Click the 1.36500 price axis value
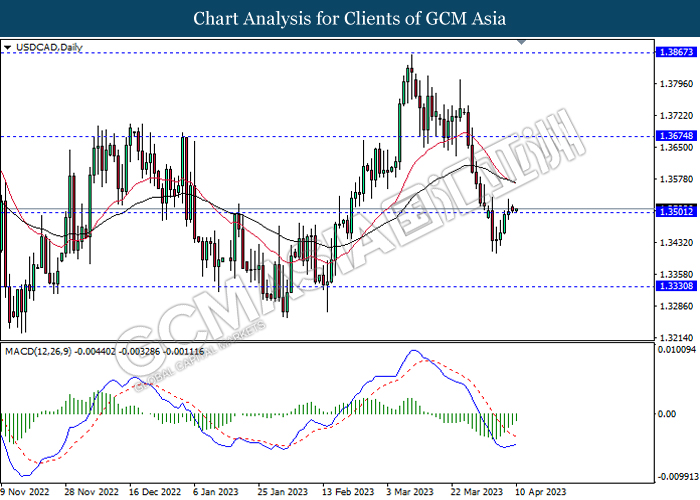 point(676,147)
